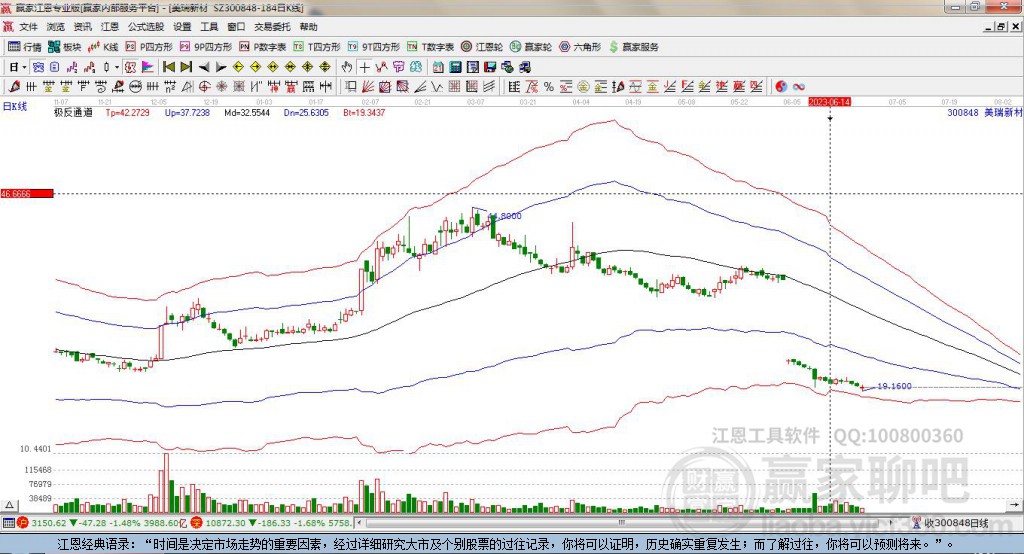Click the Tp=42.2729 indicator value
This screenshot has width=1024, height=554.
pyautogui.click(x=127, y=112)
